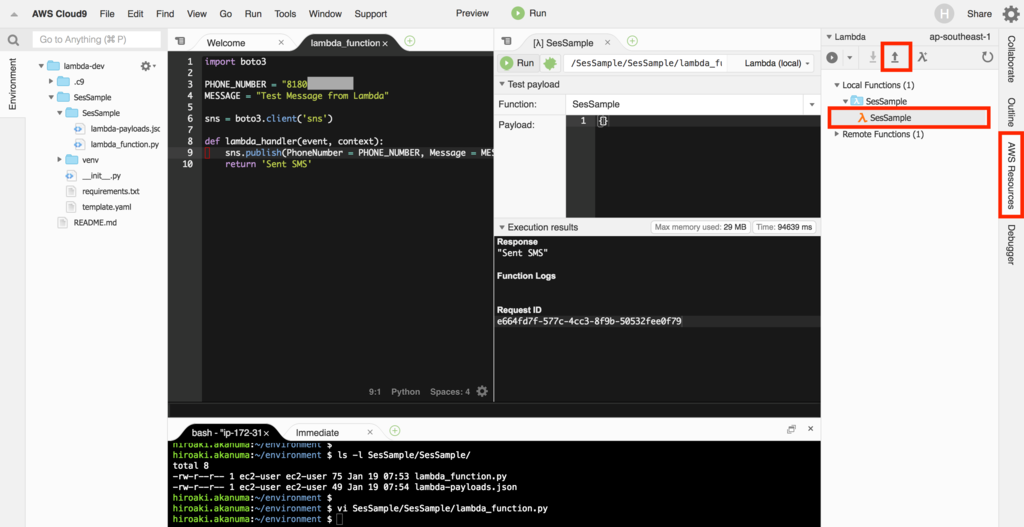This screenshot has height=527, width=1024.
Task: Click Run button in SesSample pane
Action: click(517, 63)
